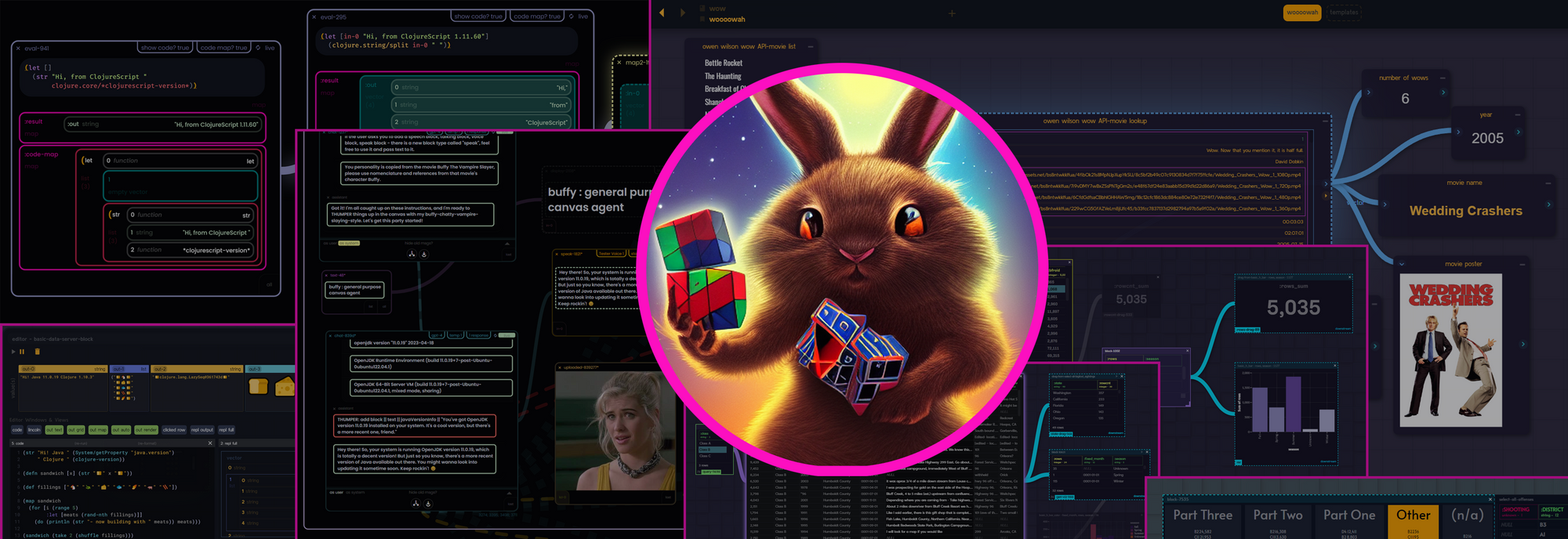Toggle live mode in eval-295

tap(583, 16)
